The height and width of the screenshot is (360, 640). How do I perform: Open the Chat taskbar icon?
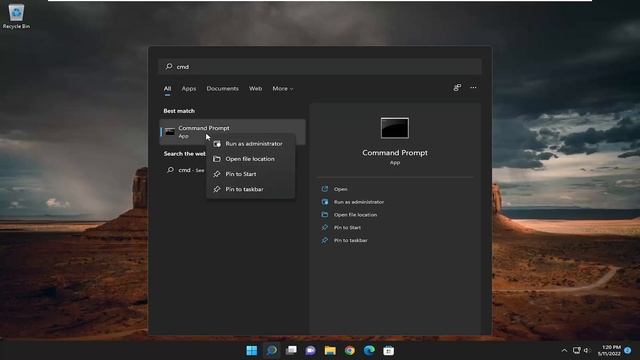[x=311, y=350]
